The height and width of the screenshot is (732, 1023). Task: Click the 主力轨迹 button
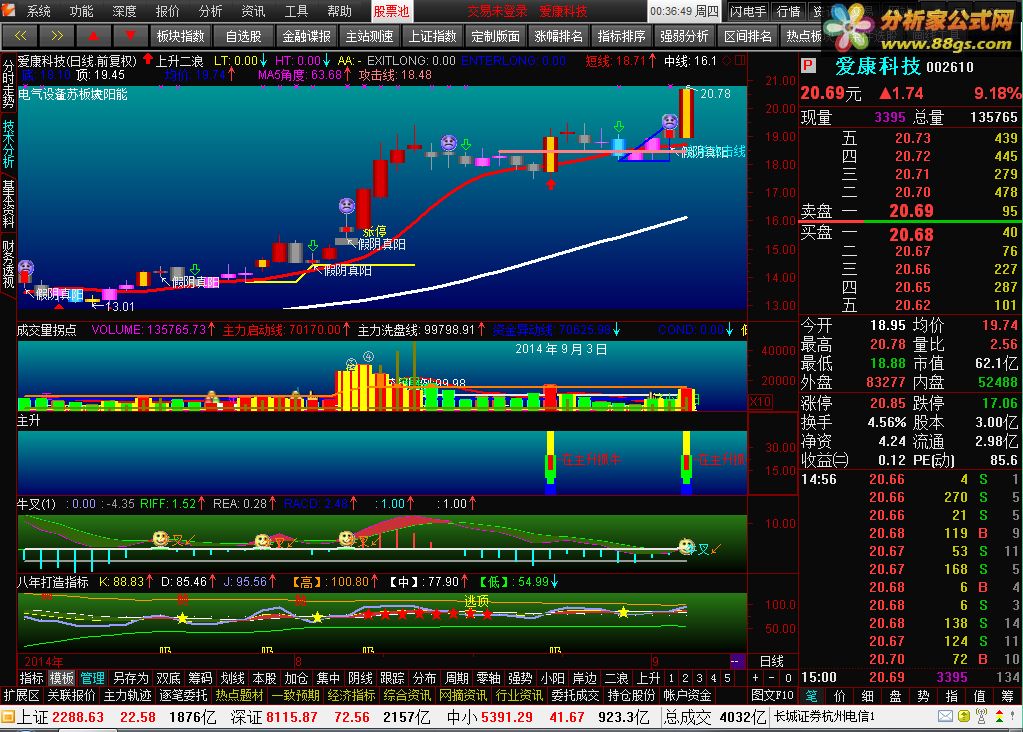pos(127,695)
